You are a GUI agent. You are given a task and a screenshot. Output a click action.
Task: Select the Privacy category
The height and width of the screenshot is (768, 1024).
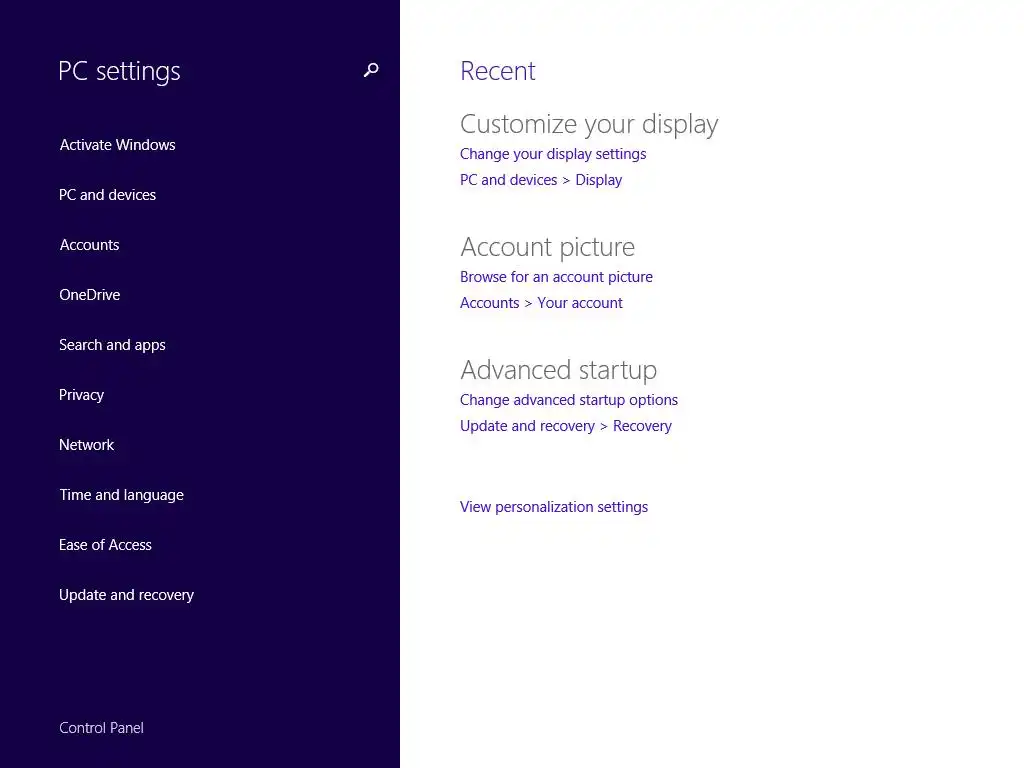(x=82, y=395)
